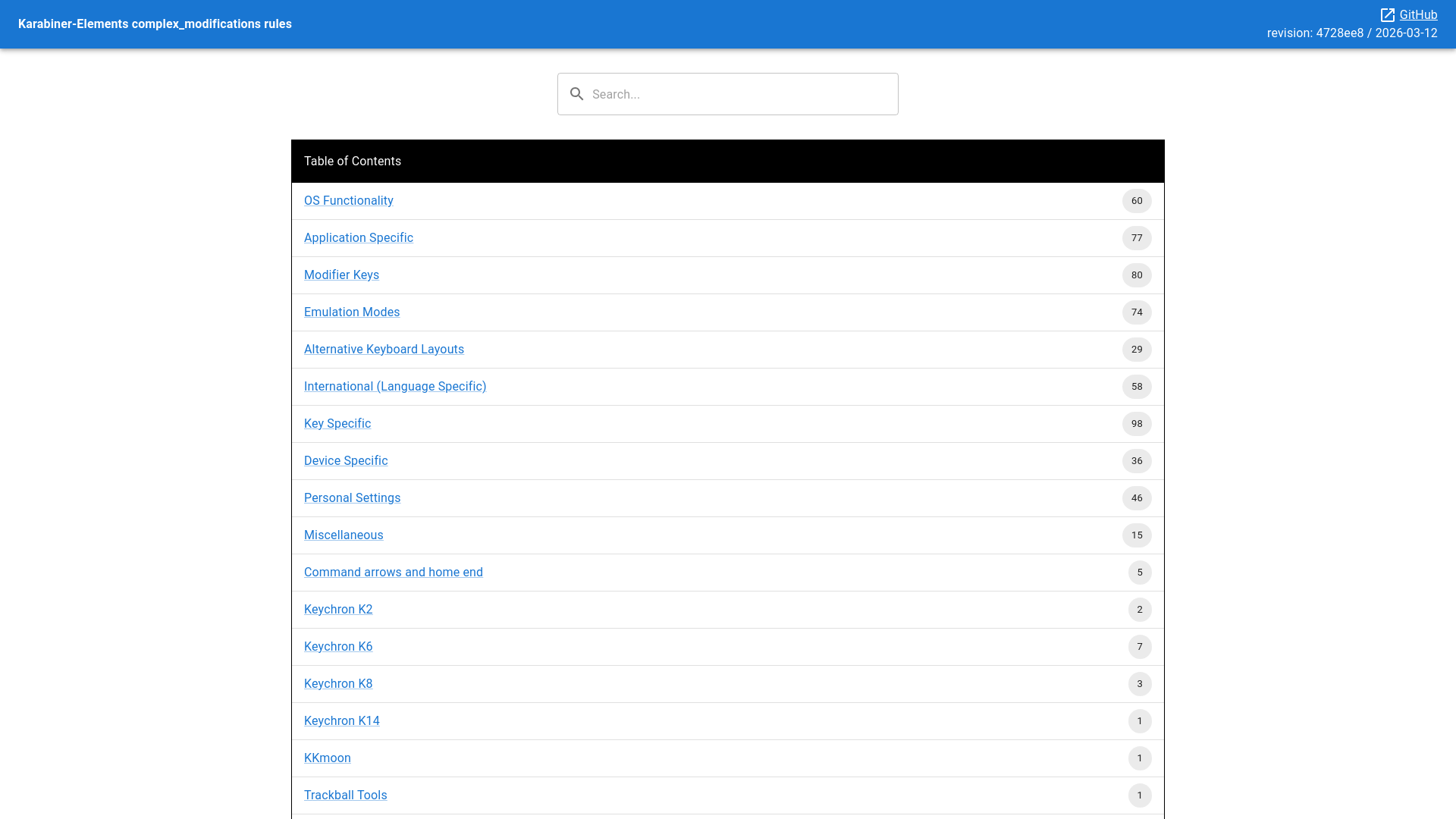Click the 29 badge on Alternative Keyboard Layouts row
Screen dimensions: 1456x819
[x=1137, y=350]
